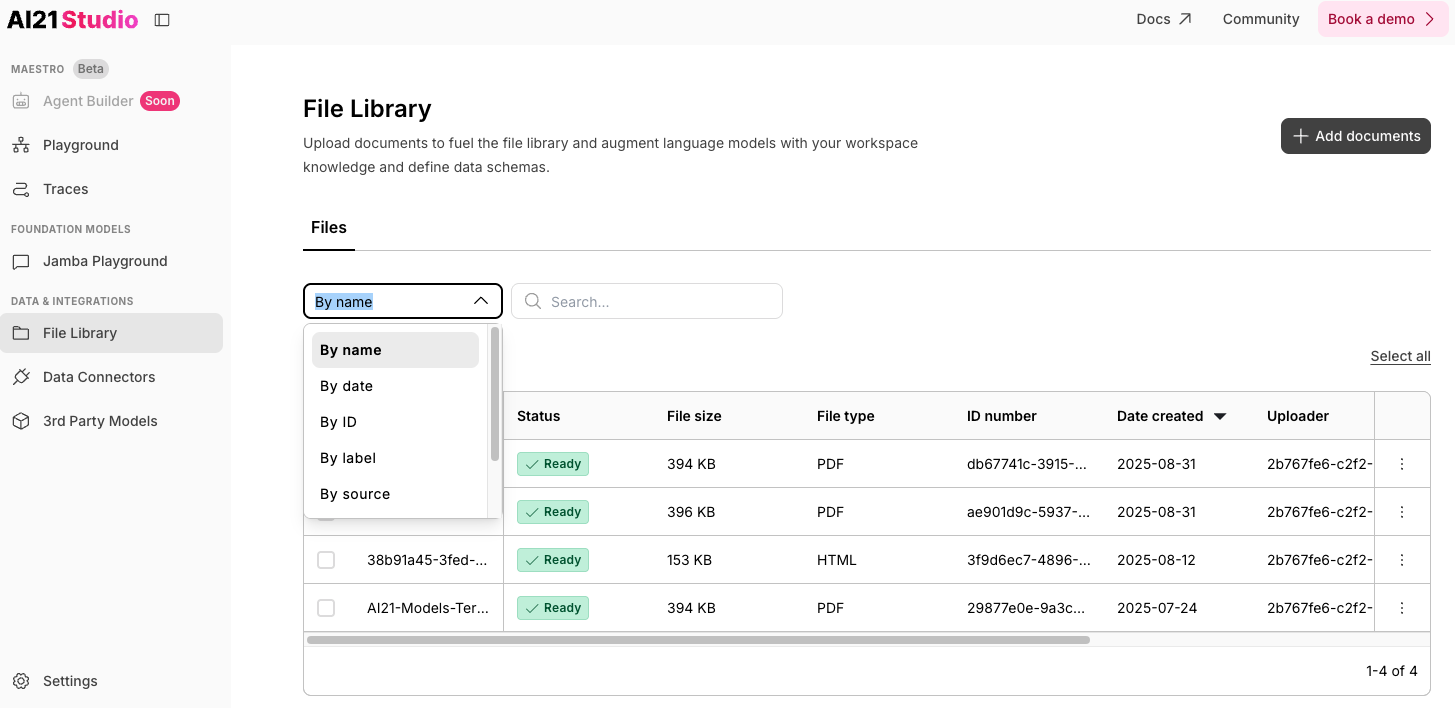Image resolution: width=1455 pixels, height=708 pixels.
Task: Click the Soon badge on Agent Builder
Action: pos(160,101)
